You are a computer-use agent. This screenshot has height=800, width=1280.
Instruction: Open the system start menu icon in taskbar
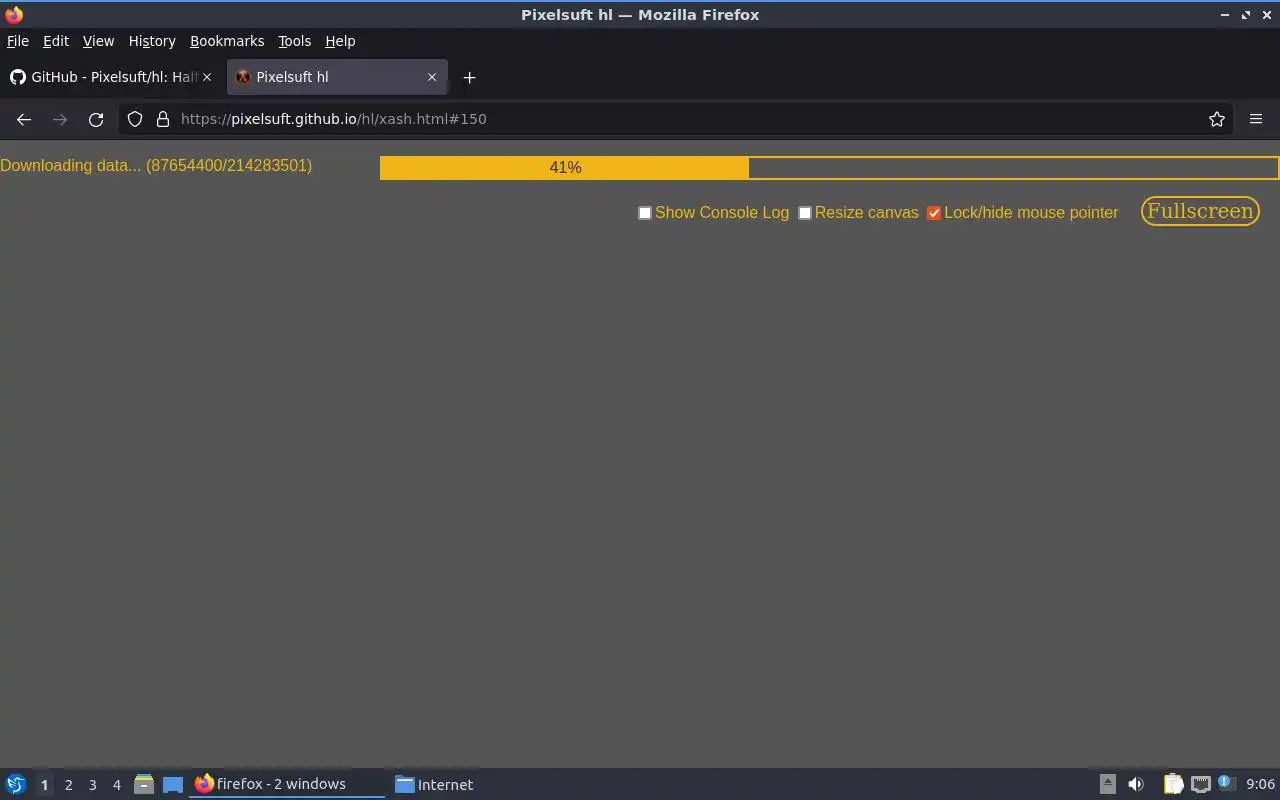(x=16, y=784)
